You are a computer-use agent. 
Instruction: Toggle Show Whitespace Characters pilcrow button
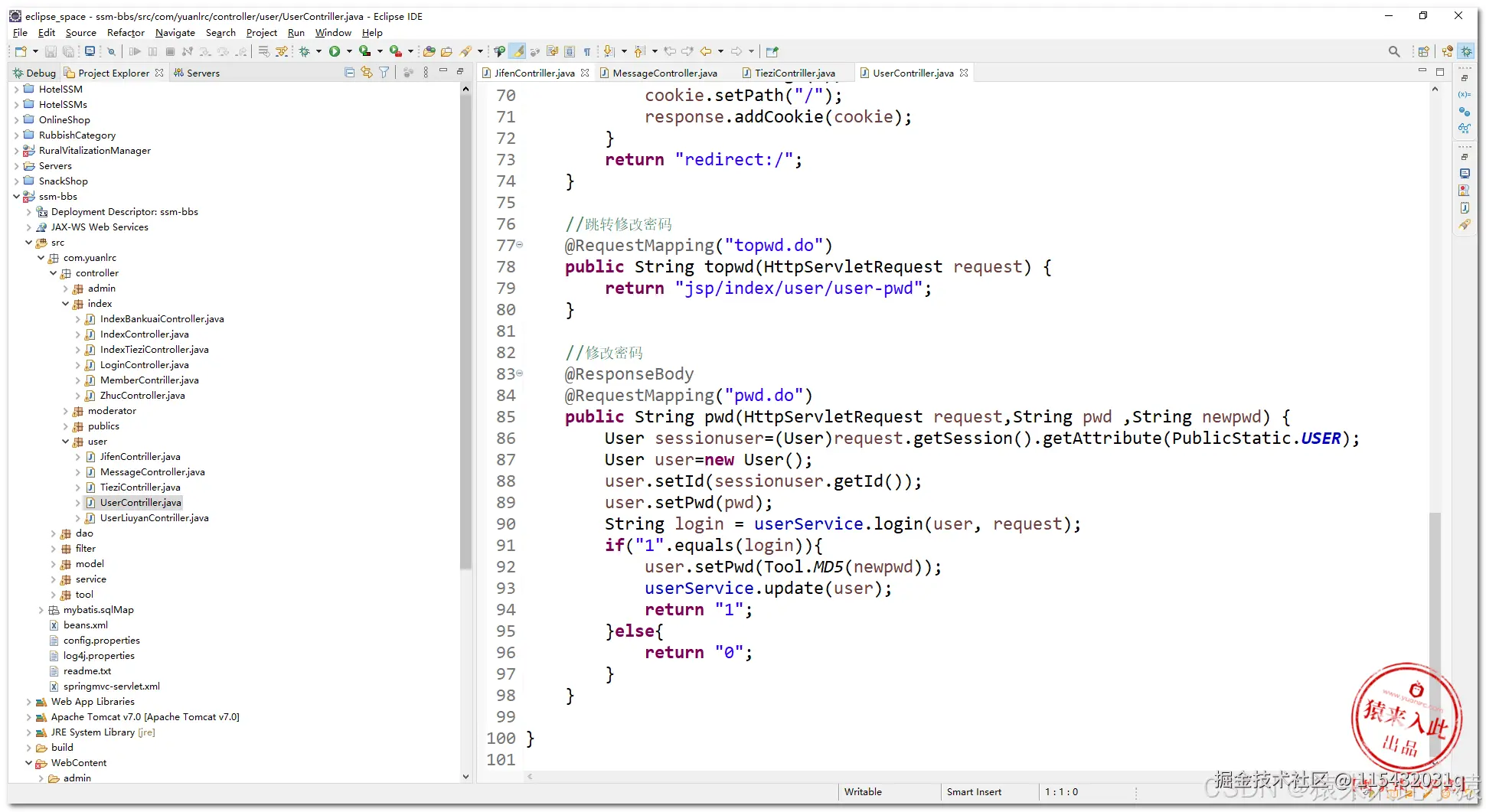(x=587, y=51)
